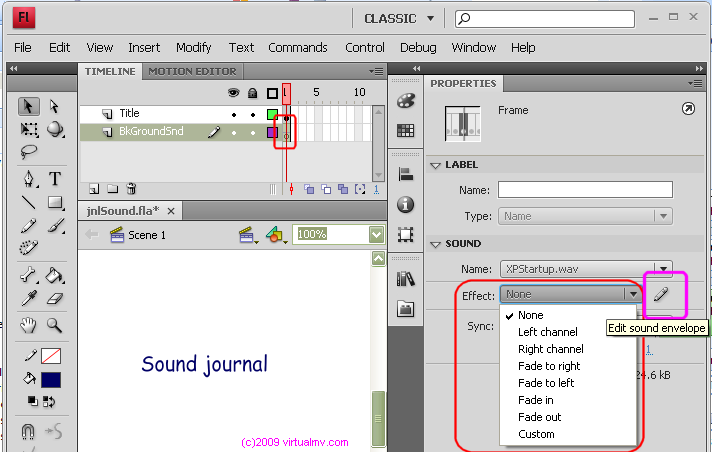Open the Edit Symbols dropdown
The image size is (712, 452).
pyautogui.click(x=276, y=235)
